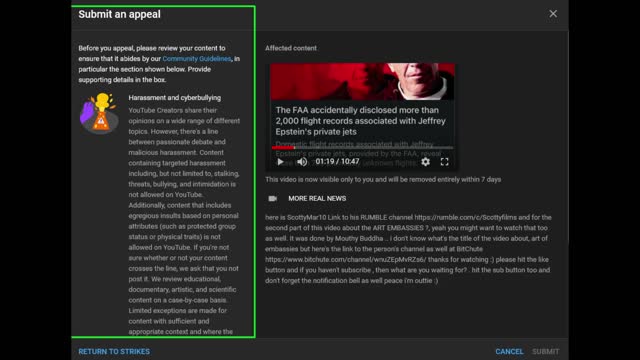Open the Community Guidelines link
The image size is (640, 360).
[197, 59]
